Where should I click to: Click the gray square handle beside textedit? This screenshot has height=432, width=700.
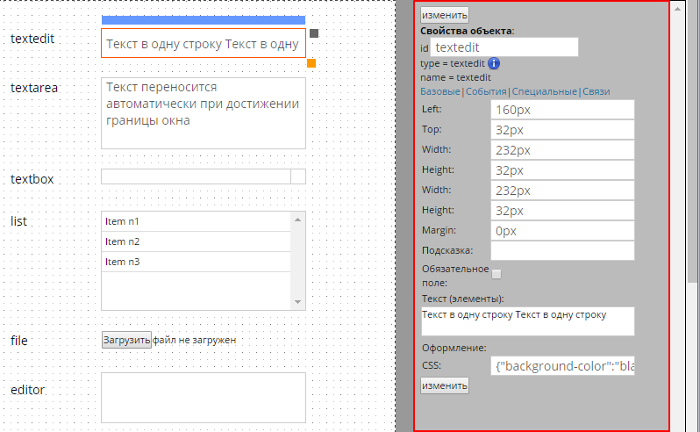(314, 34)
